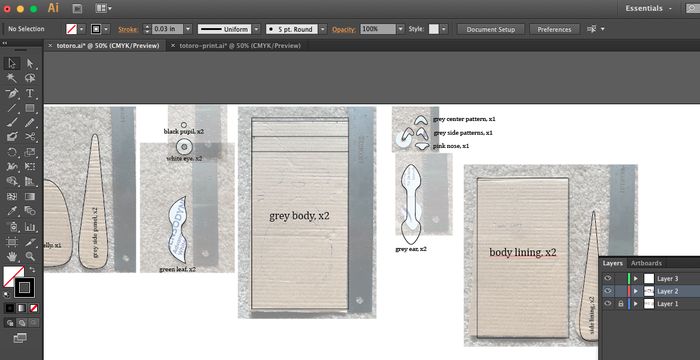Select the Magic Wand tool
The width and height of the screenshot is (700, 360).
[x=12, y=78]
